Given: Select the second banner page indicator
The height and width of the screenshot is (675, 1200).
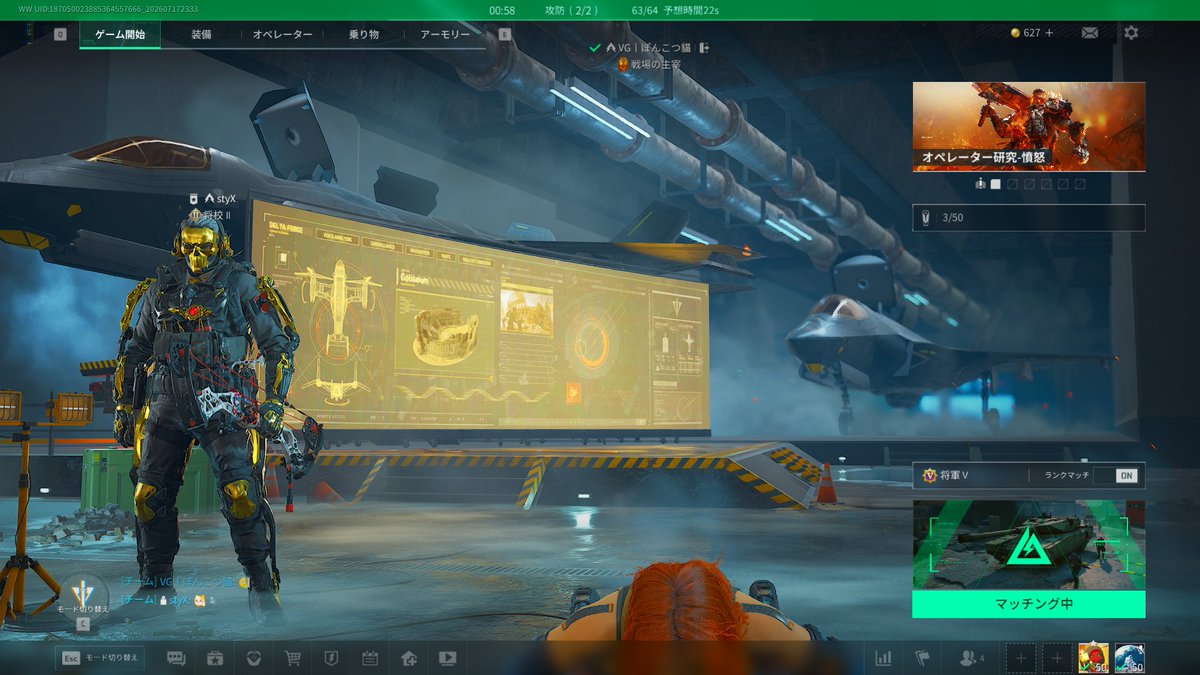Looking at the screenshot, I should pyautogui.click(x=1012, y=184).
